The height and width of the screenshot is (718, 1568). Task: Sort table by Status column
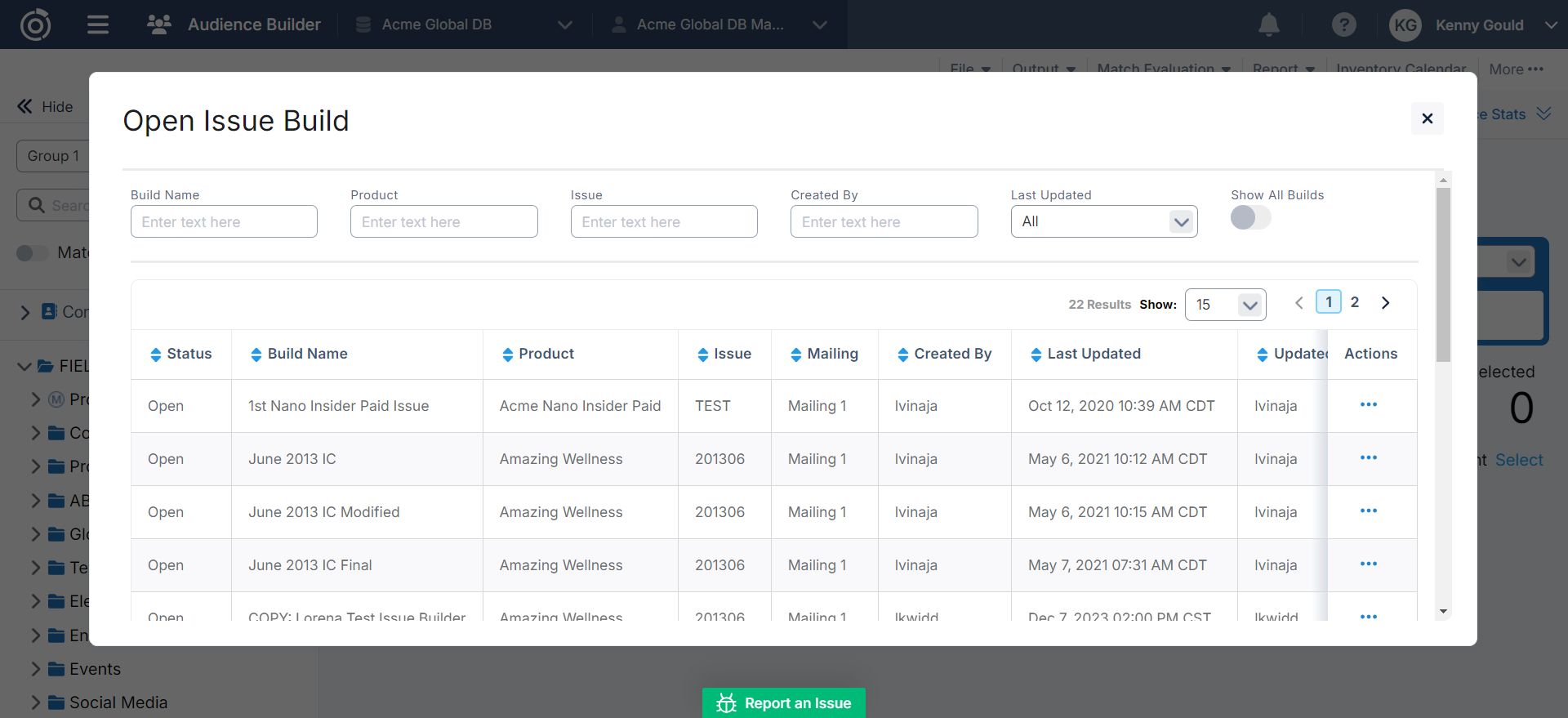click(156, 355)
